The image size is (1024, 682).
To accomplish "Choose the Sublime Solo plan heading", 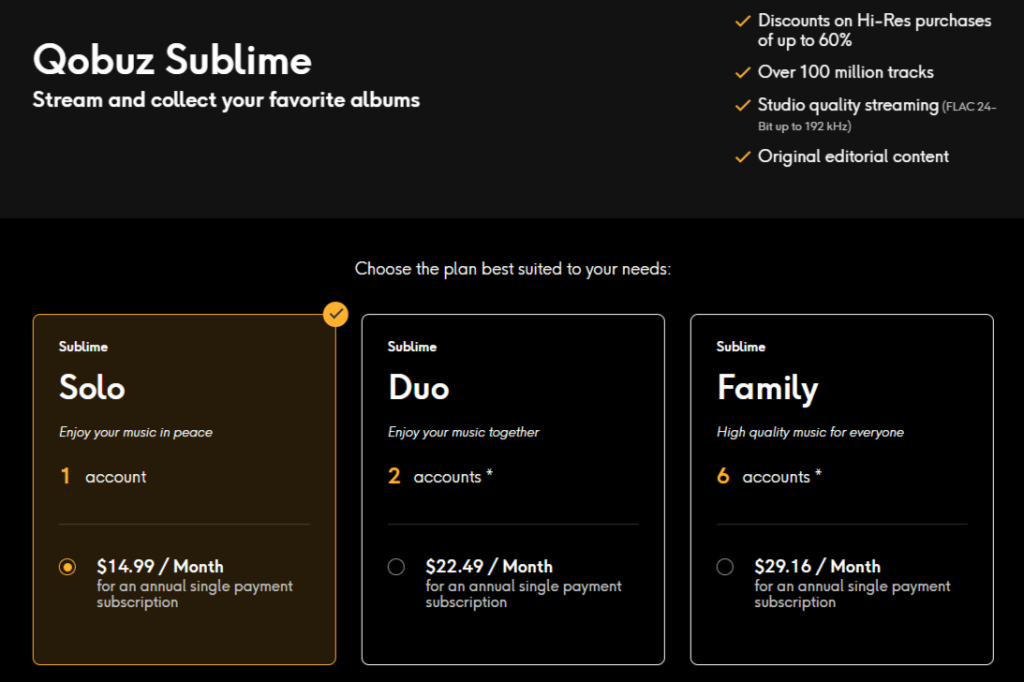I will coord(92,387).
